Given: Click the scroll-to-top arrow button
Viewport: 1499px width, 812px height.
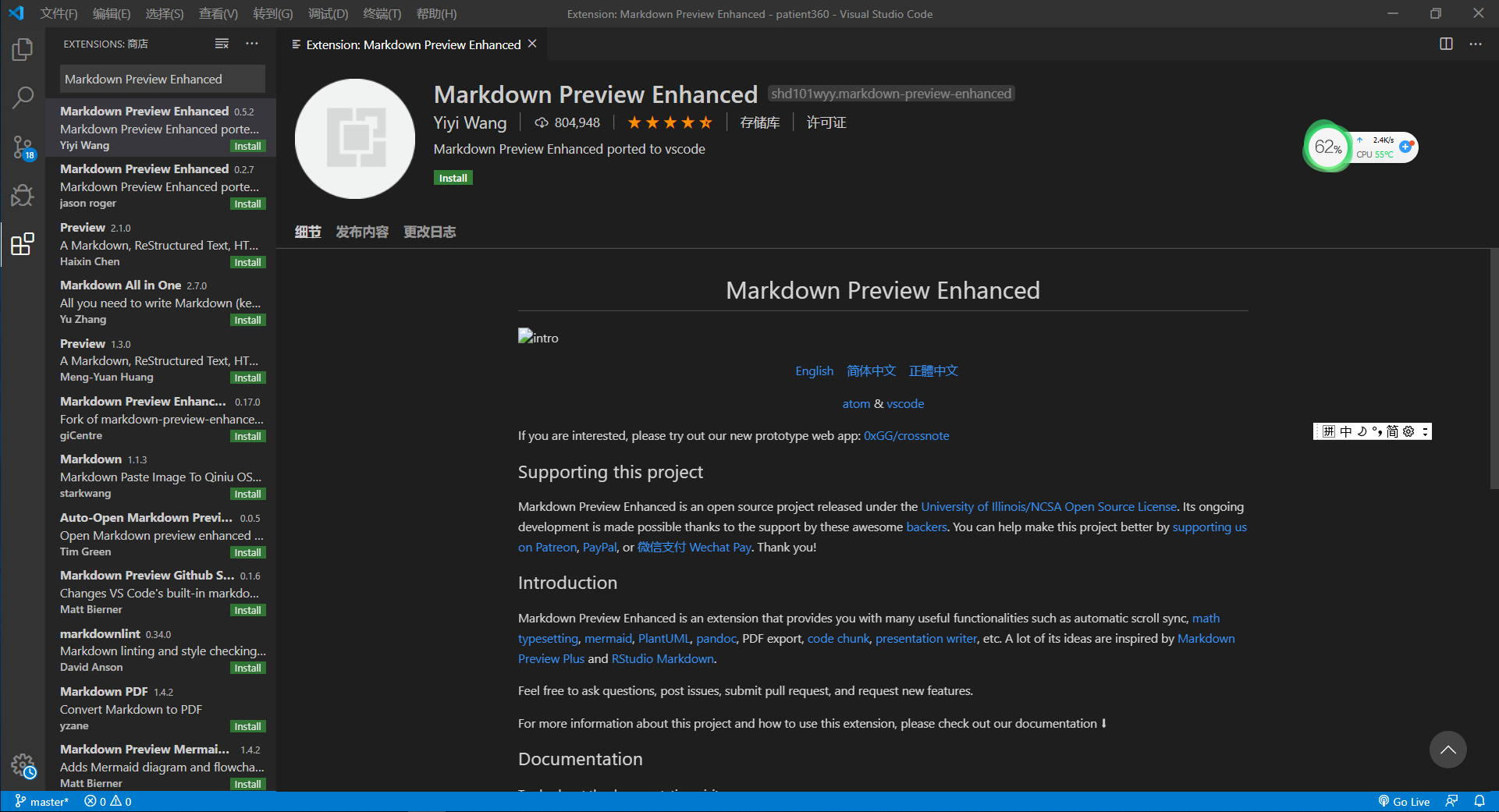Looking at the screenshot, I should point(1447,750).
